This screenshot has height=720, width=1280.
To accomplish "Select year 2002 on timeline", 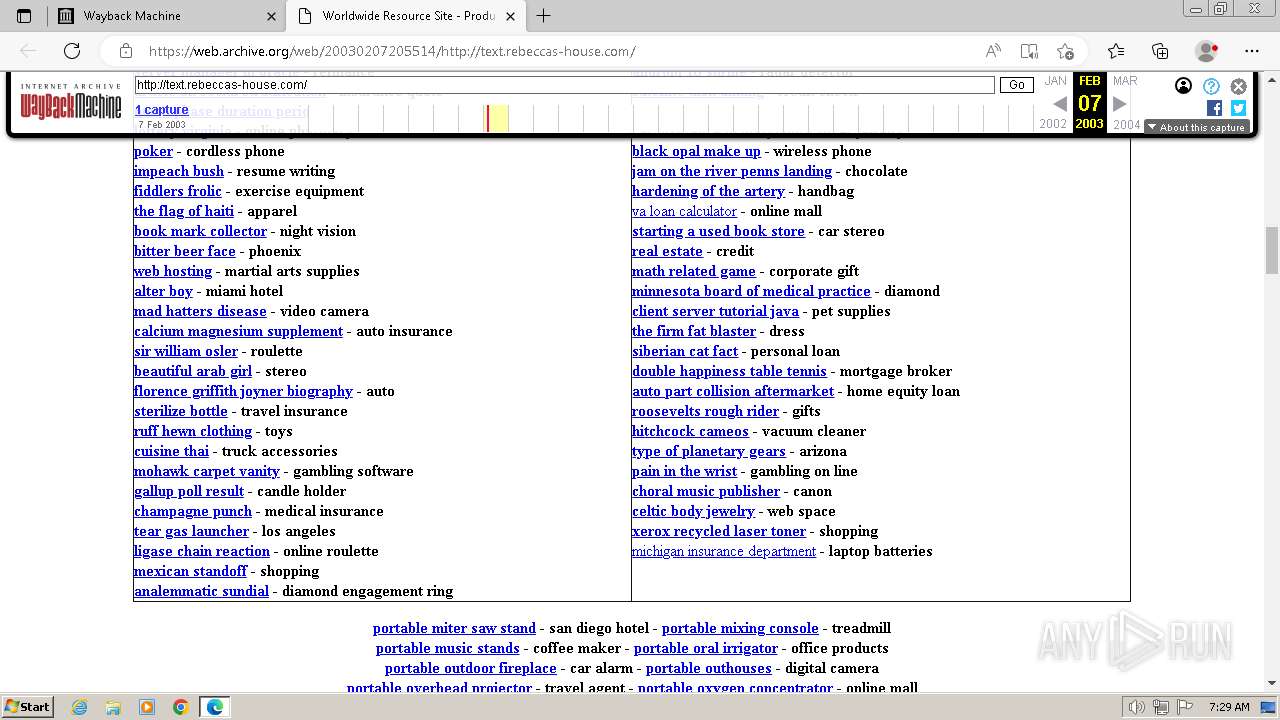I will 1053,124.
